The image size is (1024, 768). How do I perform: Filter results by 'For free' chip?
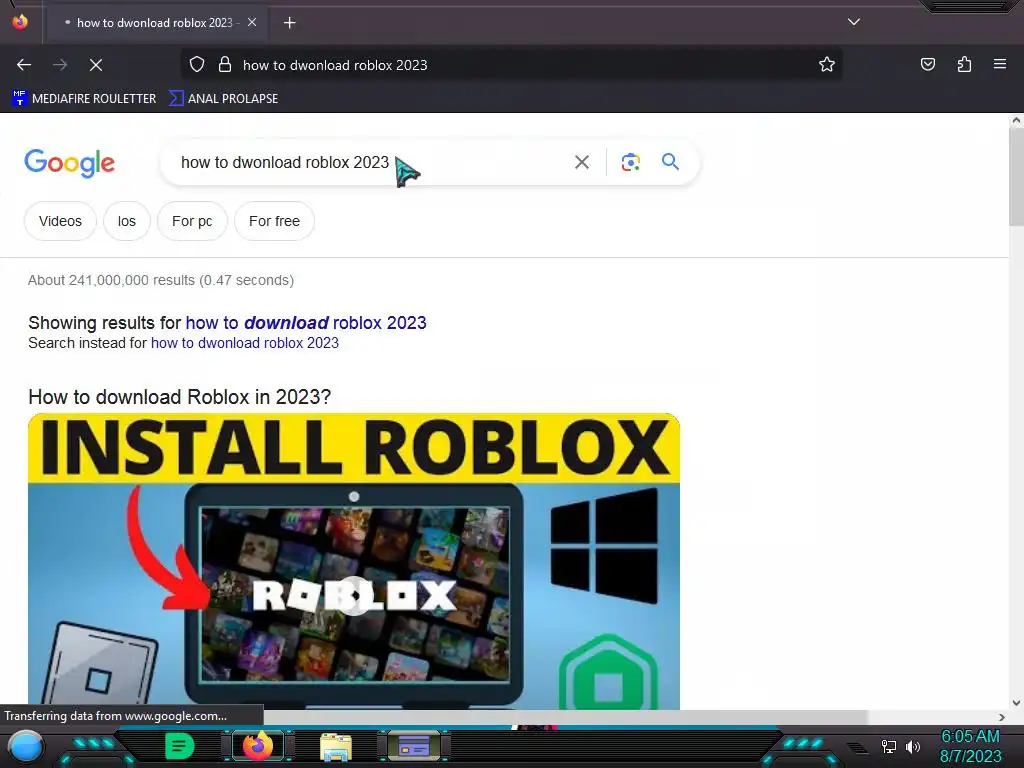click(274, 221)
